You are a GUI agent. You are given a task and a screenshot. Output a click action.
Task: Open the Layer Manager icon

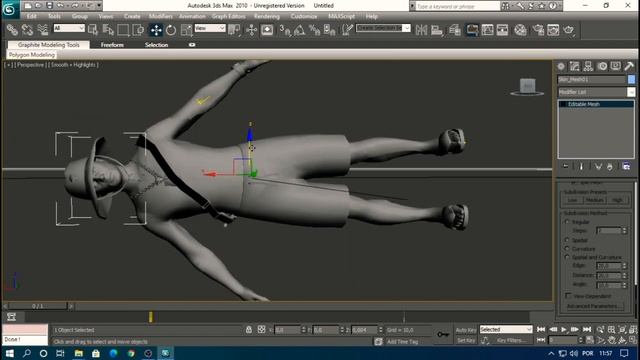(x=454, y=30)
